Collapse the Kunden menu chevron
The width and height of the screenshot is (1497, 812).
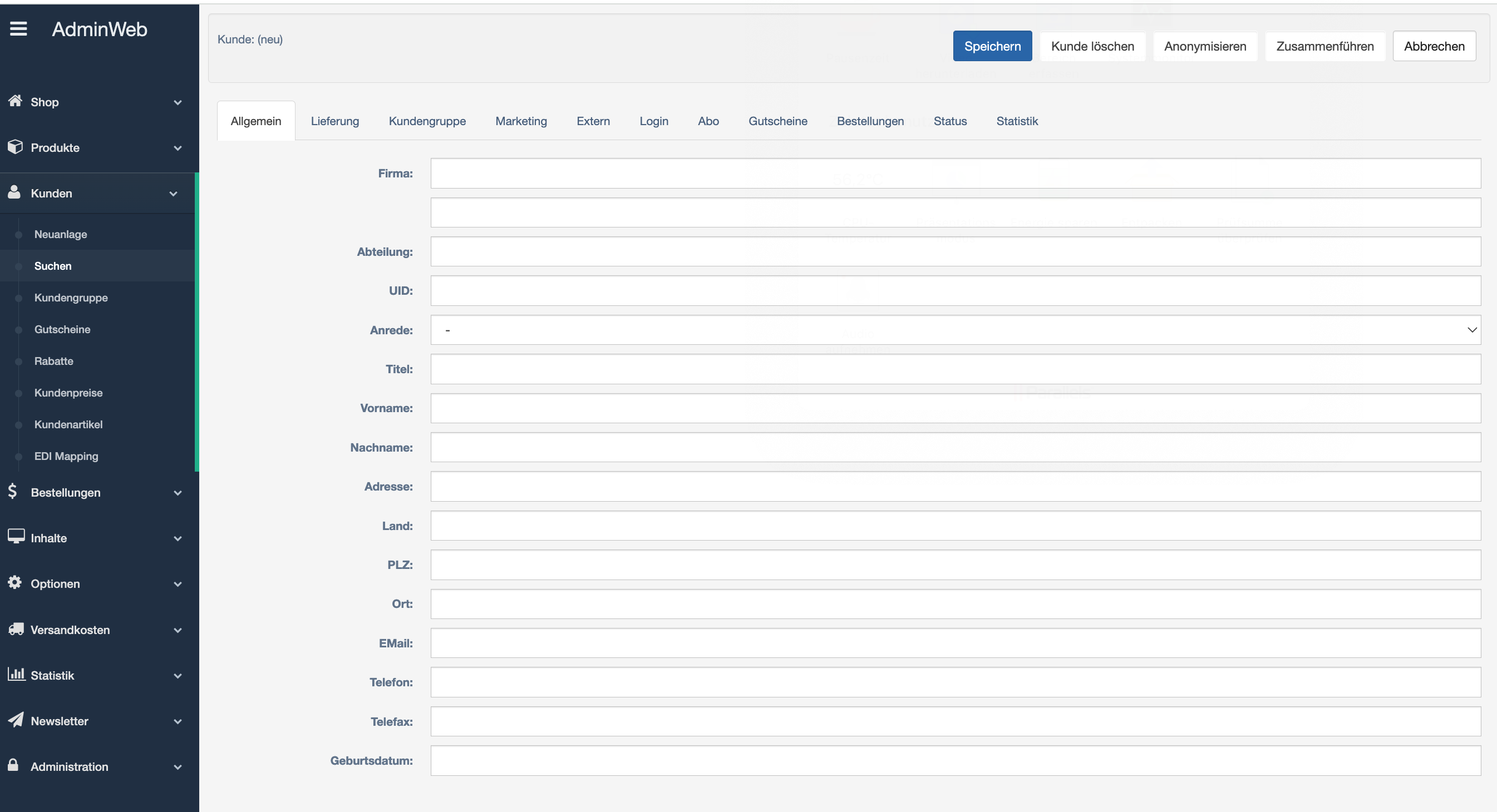pyautogui.click(x=173, y=194)
